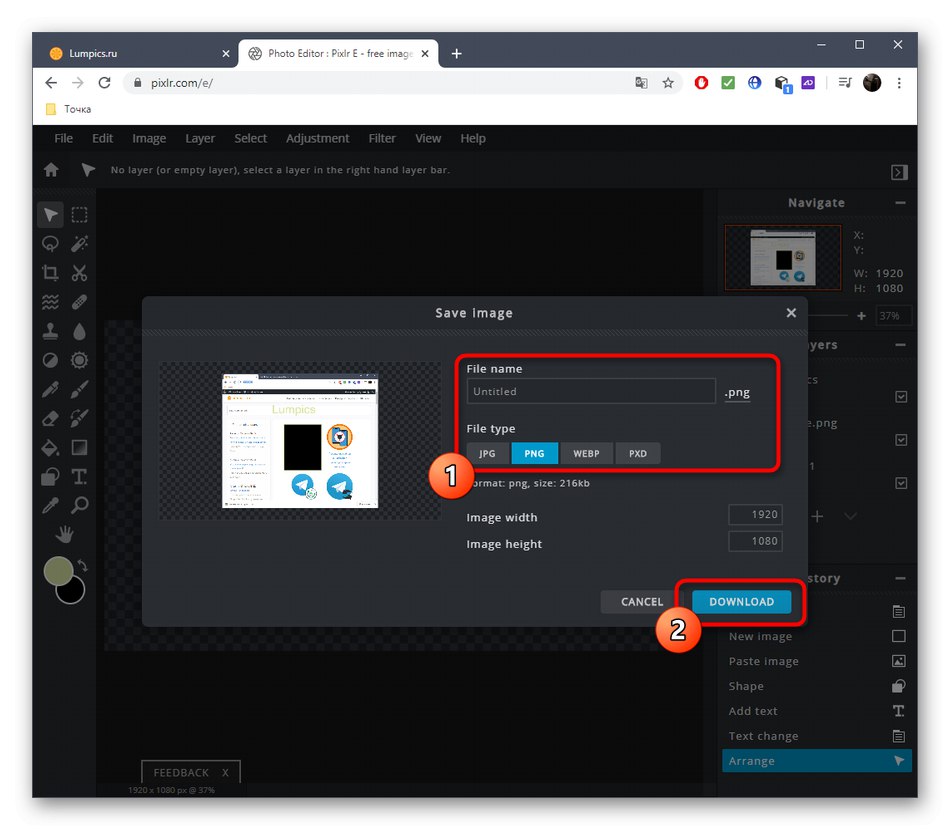Screen dimensions: 950x830
Task: Choose the Liquify tool
Action: (x=50, y=302)
